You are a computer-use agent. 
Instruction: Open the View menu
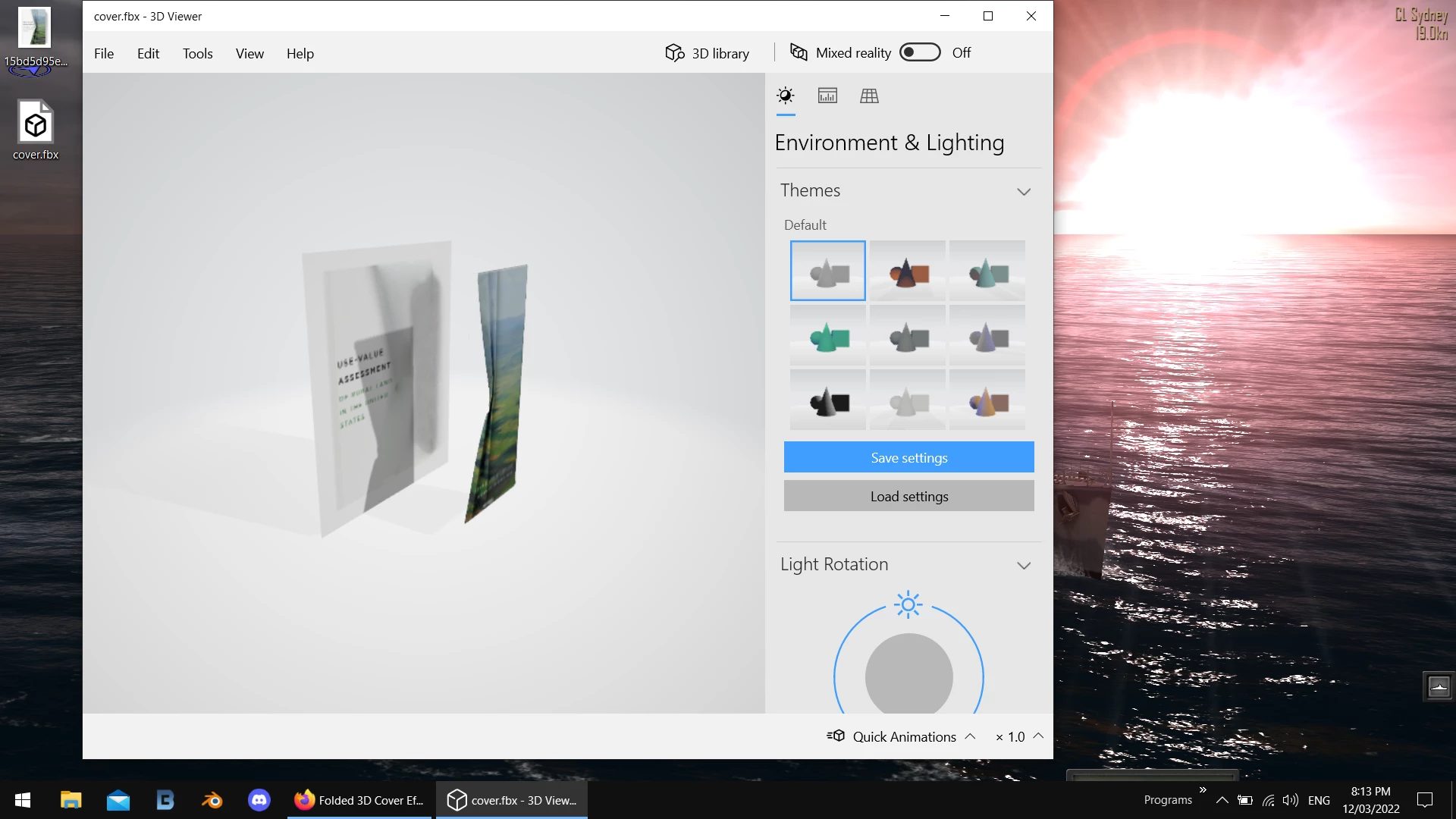(x=249, y=53)
